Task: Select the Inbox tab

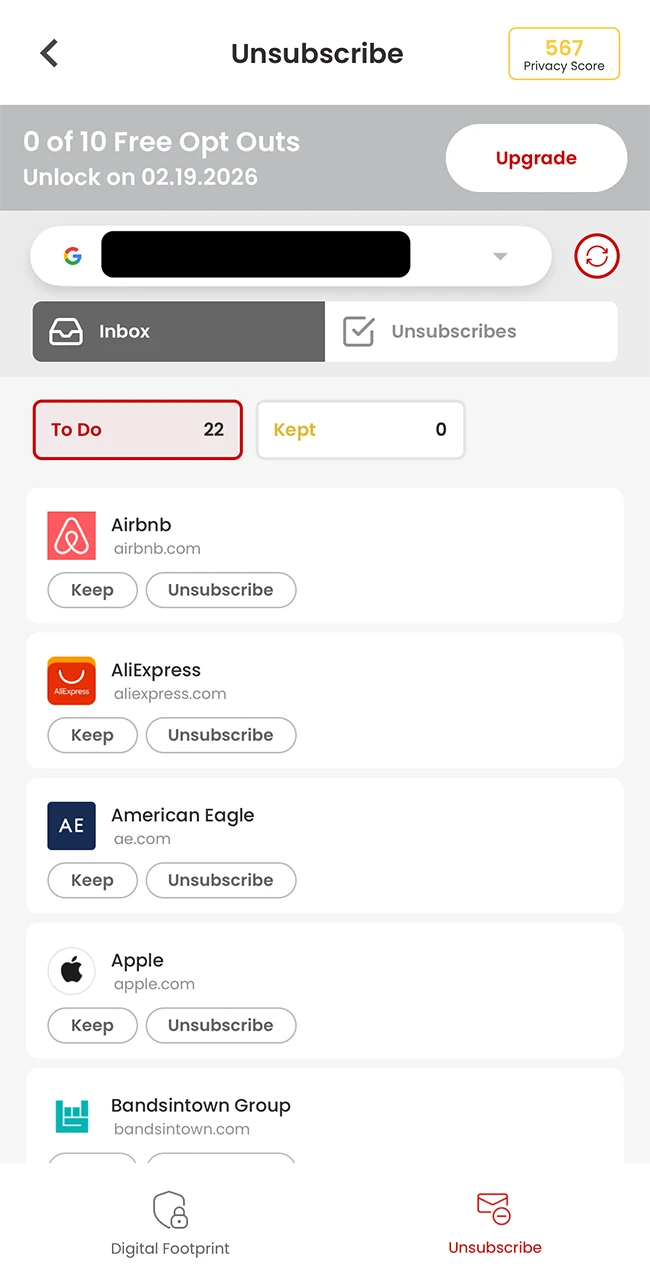Action: 178,331
